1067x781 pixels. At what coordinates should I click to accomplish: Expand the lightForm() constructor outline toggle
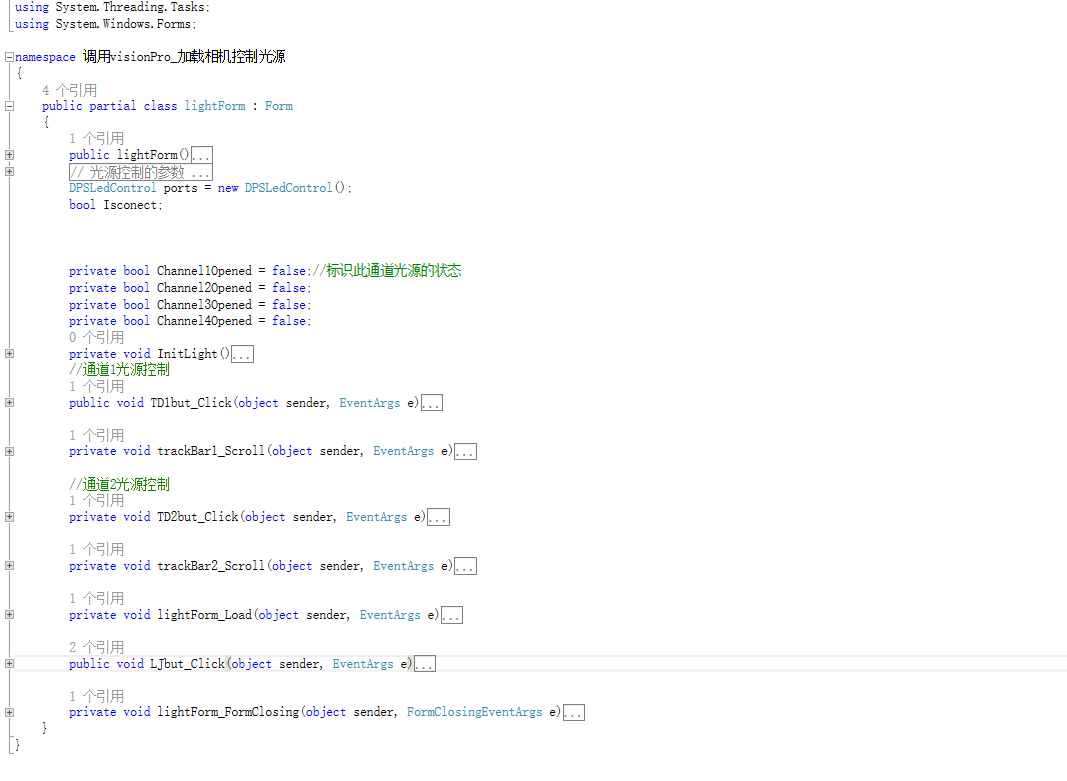coord(10,155)
